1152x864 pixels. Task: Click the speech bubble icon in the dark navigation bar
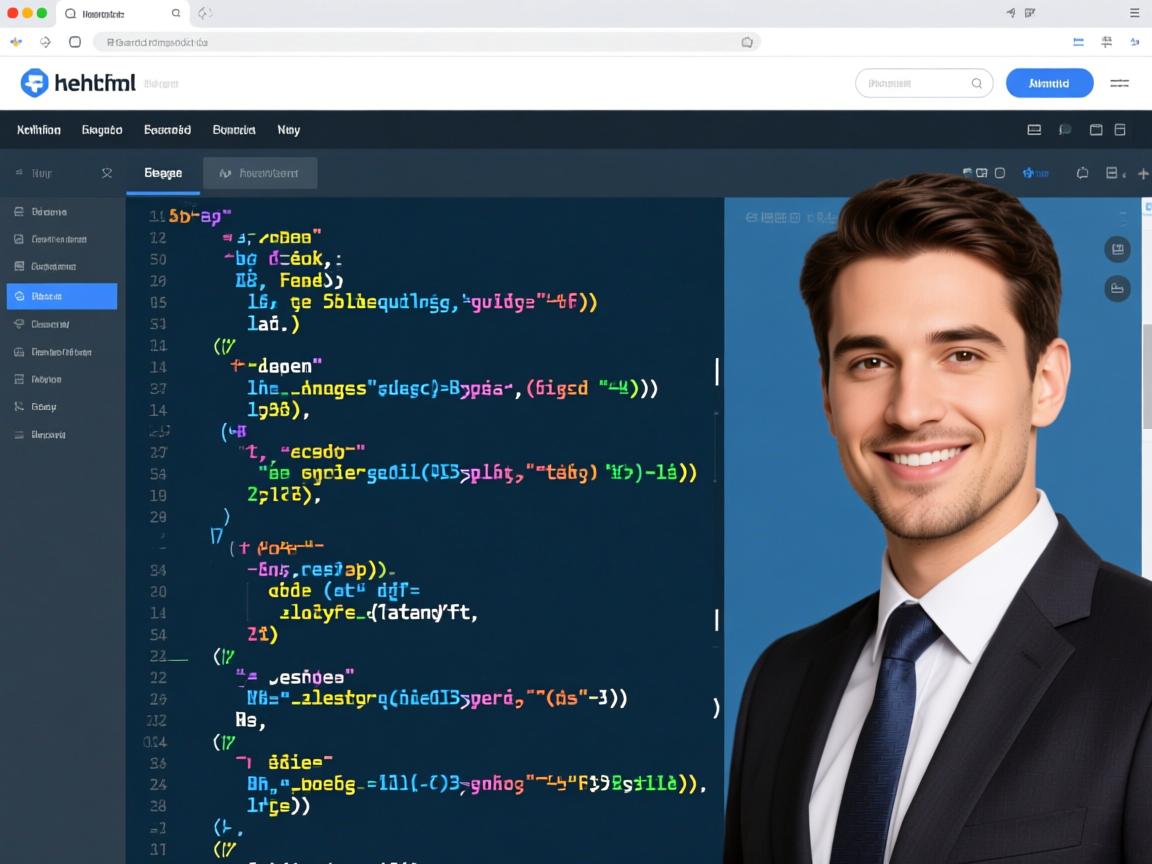coord(1065,130)
